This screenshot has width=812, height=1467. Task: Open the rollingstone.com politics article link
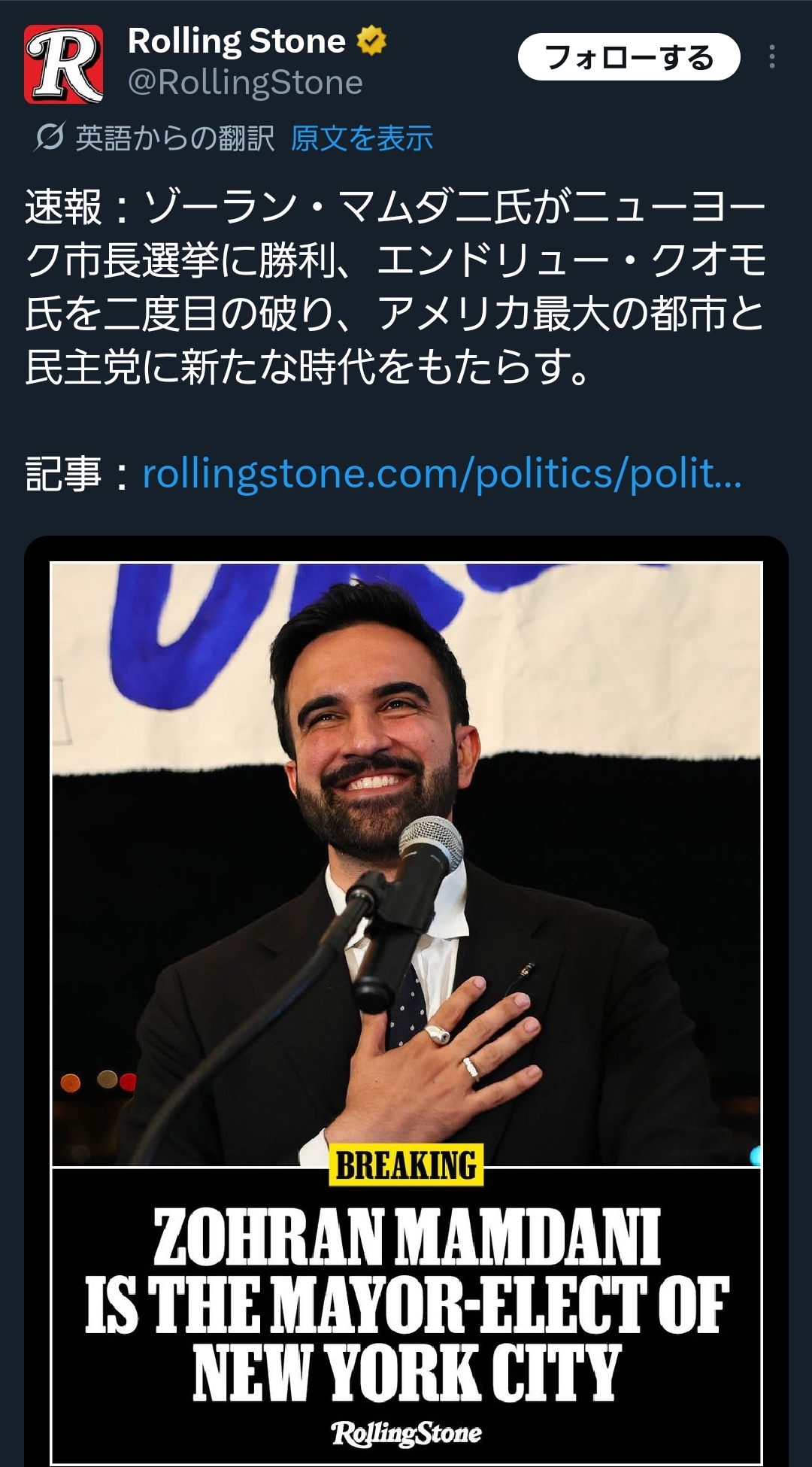pos(442,474)
